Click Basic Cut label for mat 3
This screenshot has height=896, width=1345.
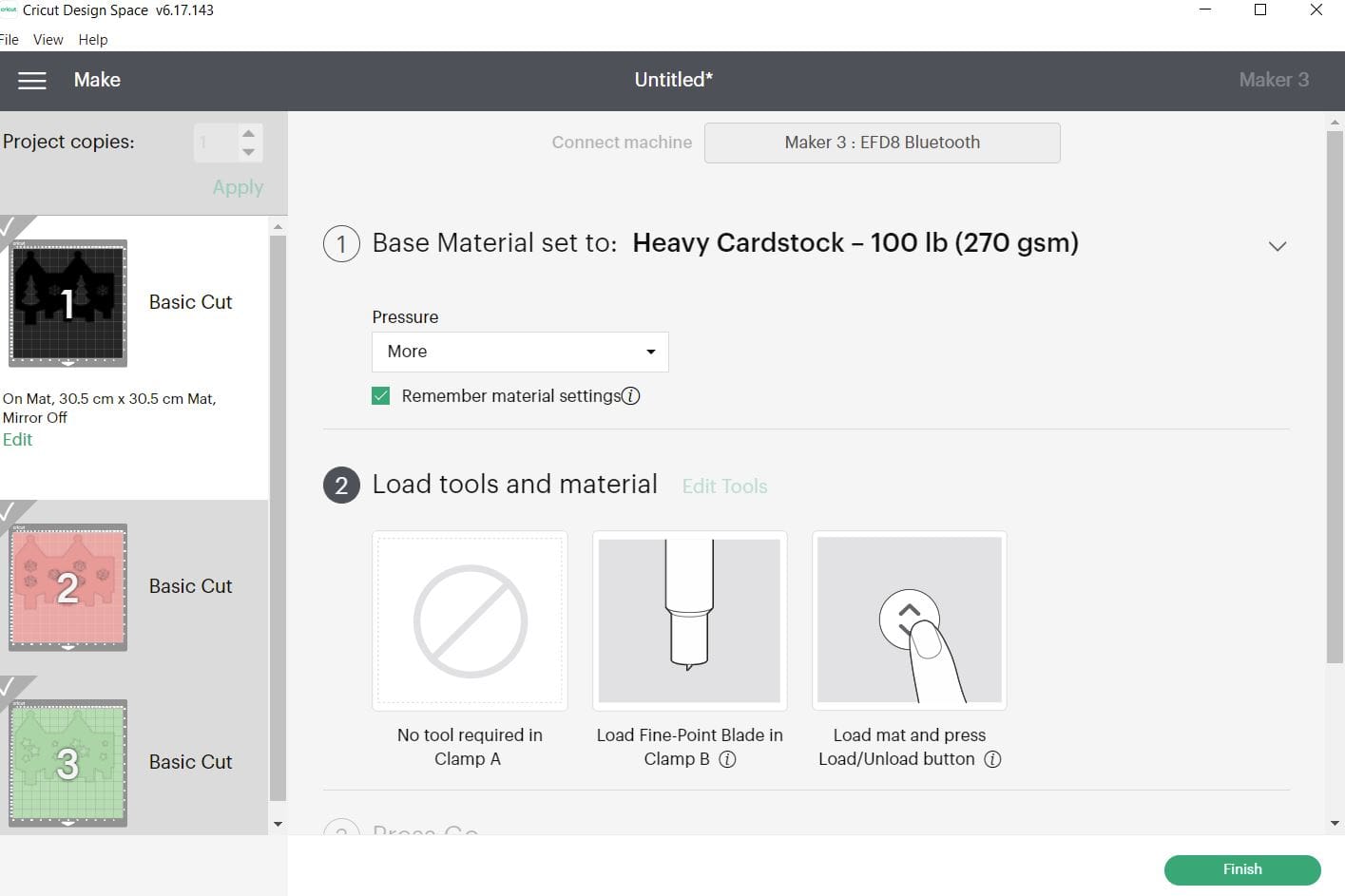[190, 762]
